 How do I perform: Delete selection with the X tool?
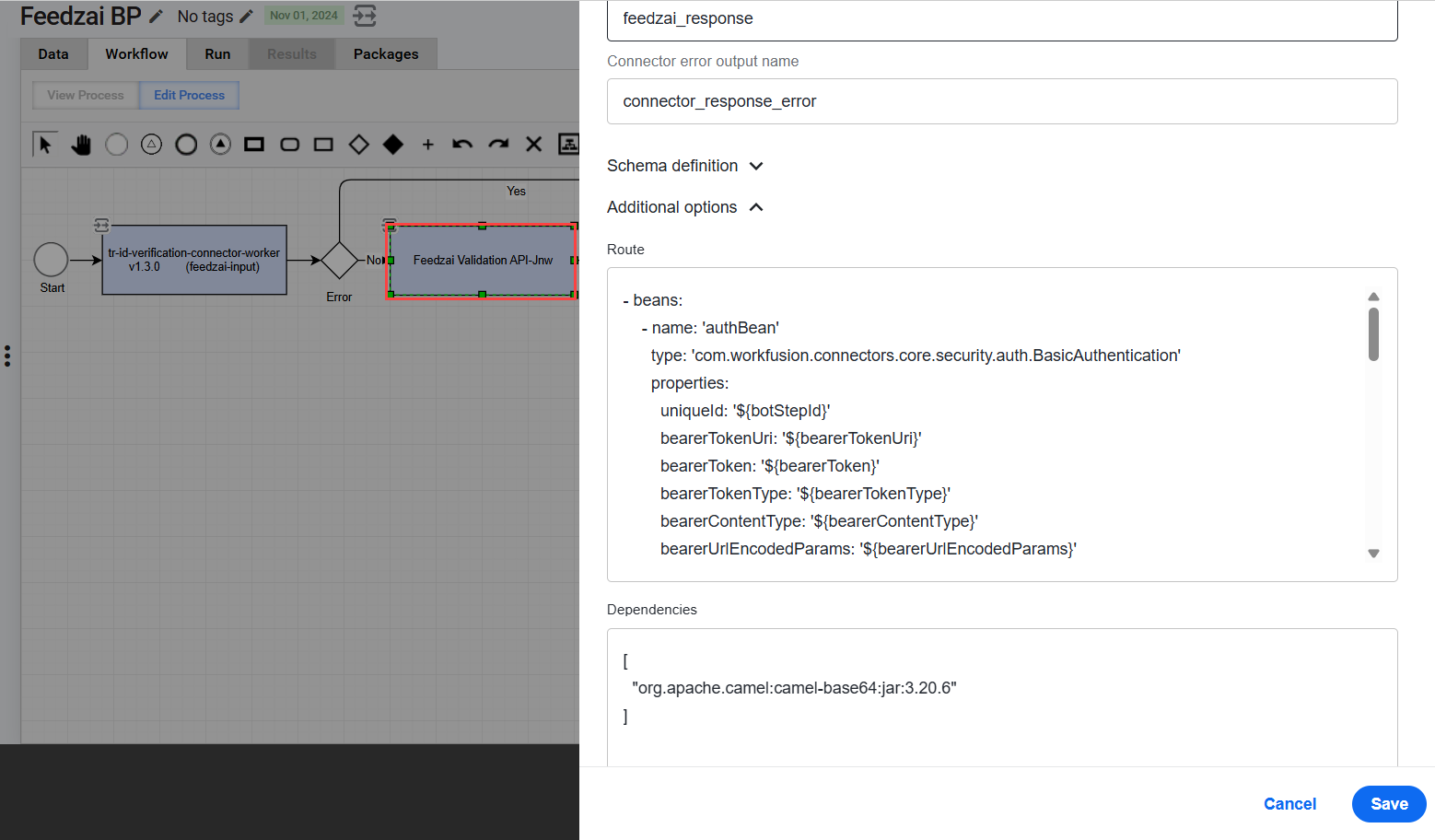pyautogui.click(x=533, y=145)
